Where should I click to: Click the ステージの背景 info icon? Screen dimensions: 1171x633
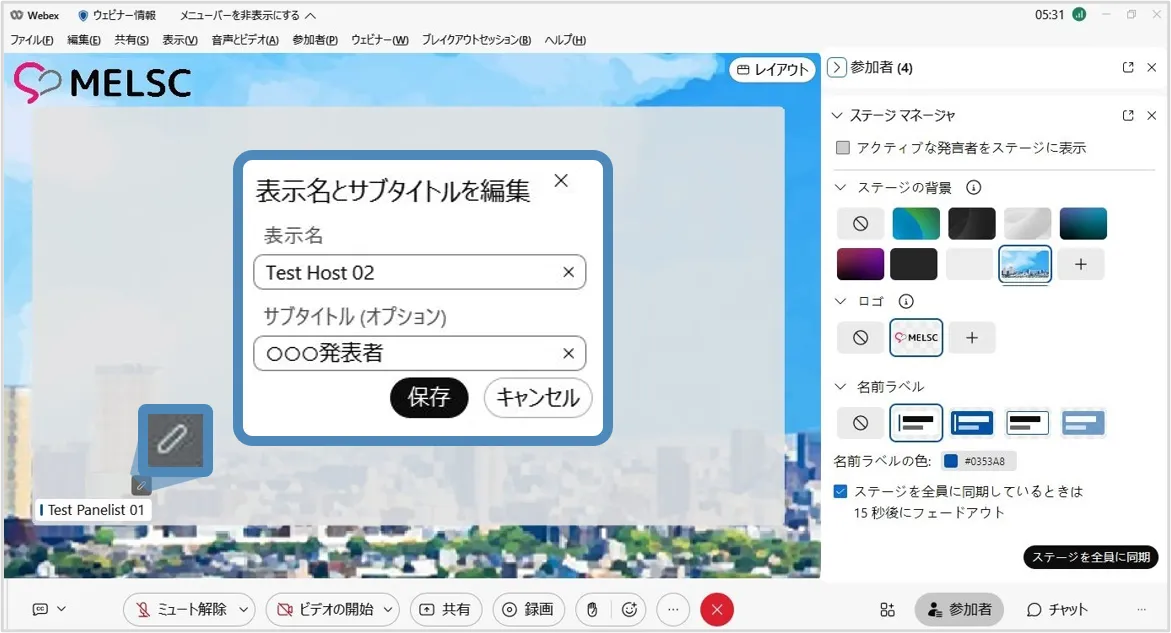(973, 187)
